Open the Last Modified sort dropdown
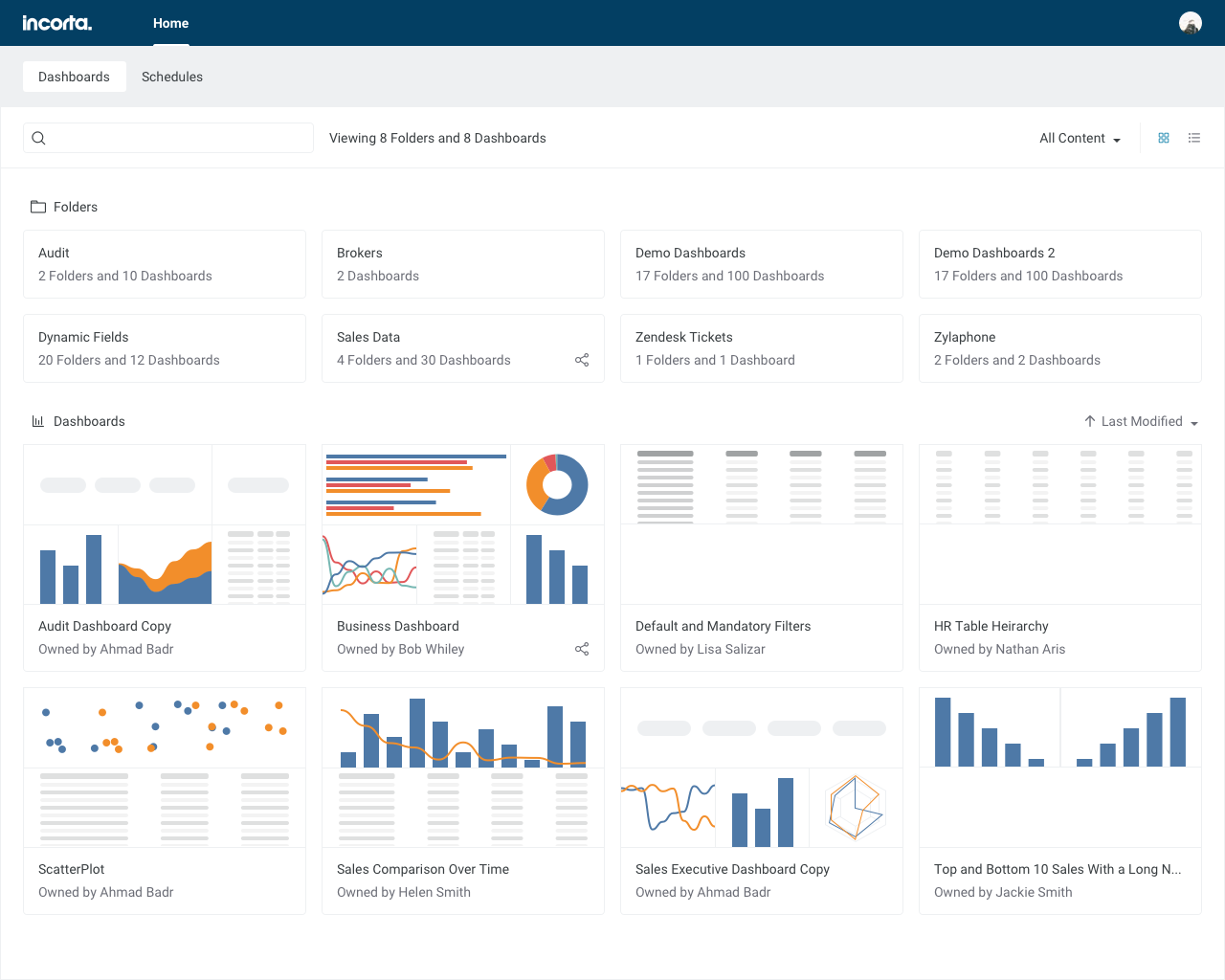Image resolution: width=1225 pixels, height=980 pixels. [1149, 421]
